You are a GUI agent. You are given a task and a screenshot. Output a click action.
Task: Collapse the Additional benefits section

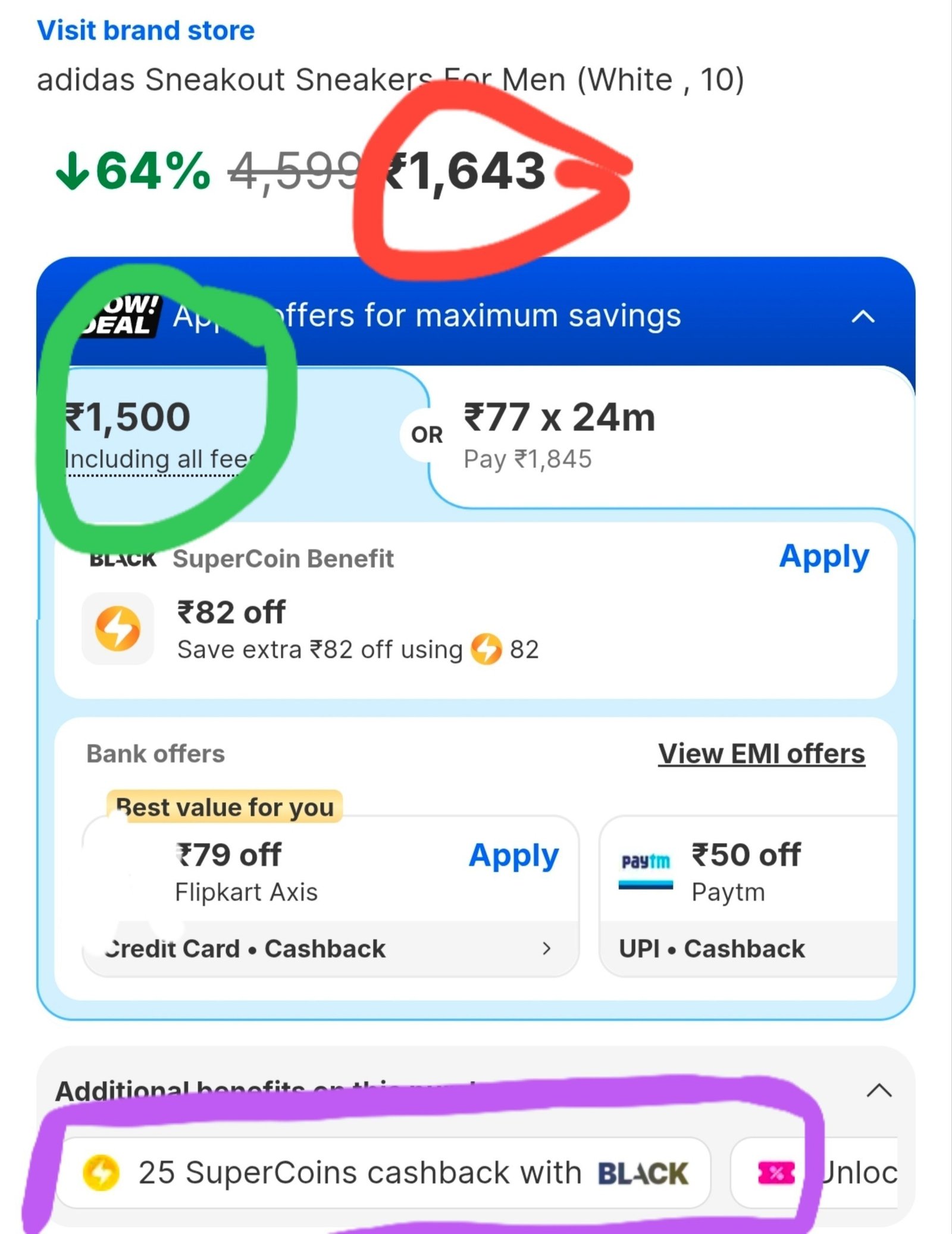point(879,1091)
